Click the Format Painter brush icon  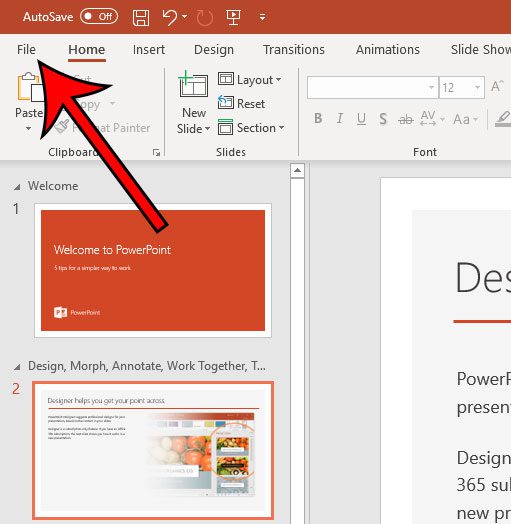pos(62,126)
